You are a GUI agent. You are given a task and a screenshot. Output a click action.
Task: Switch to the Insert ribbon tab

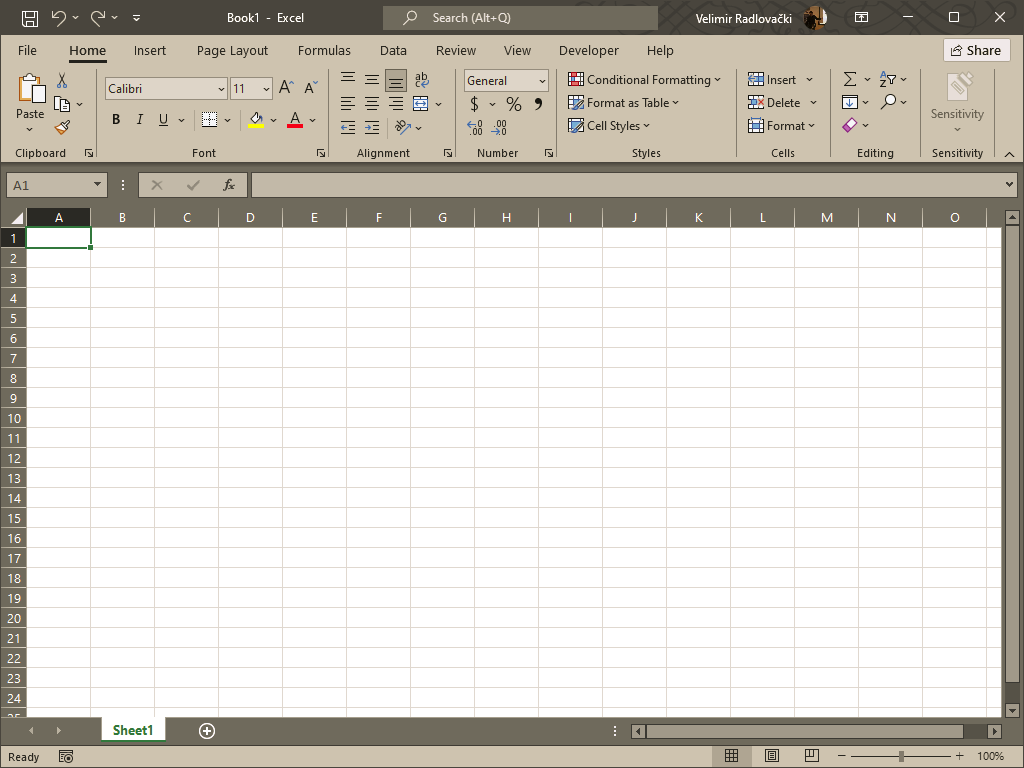tap(150, 50)
